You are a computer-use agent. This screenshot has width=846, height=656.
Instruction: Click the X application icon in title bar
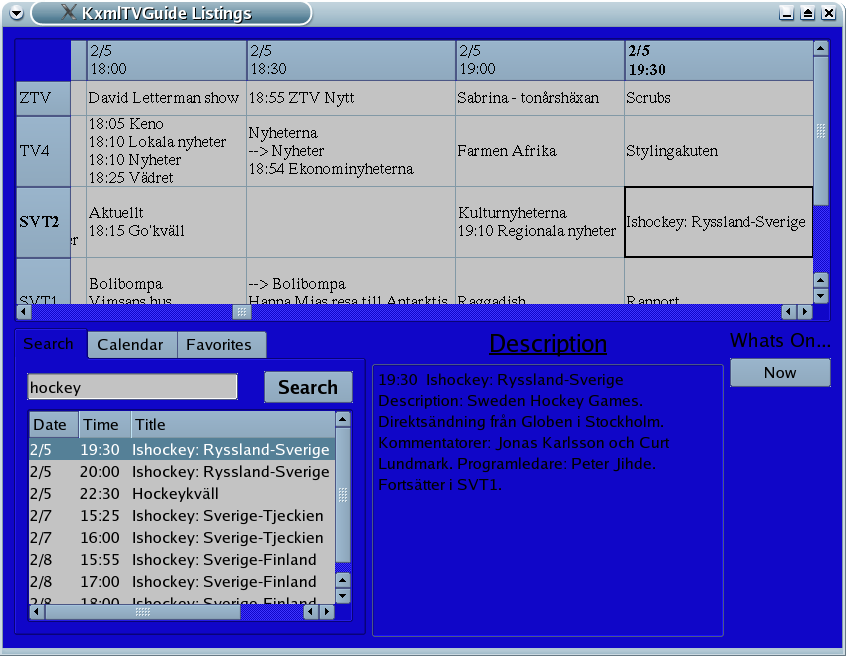(69, 12)
